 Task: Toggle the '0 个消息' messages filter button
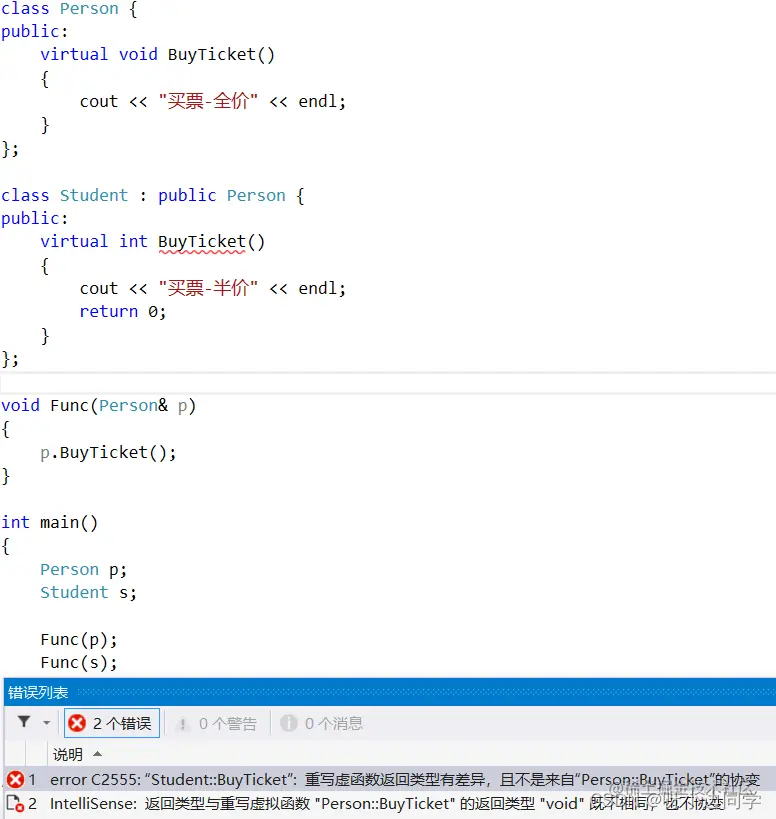[x=323, y=723]
